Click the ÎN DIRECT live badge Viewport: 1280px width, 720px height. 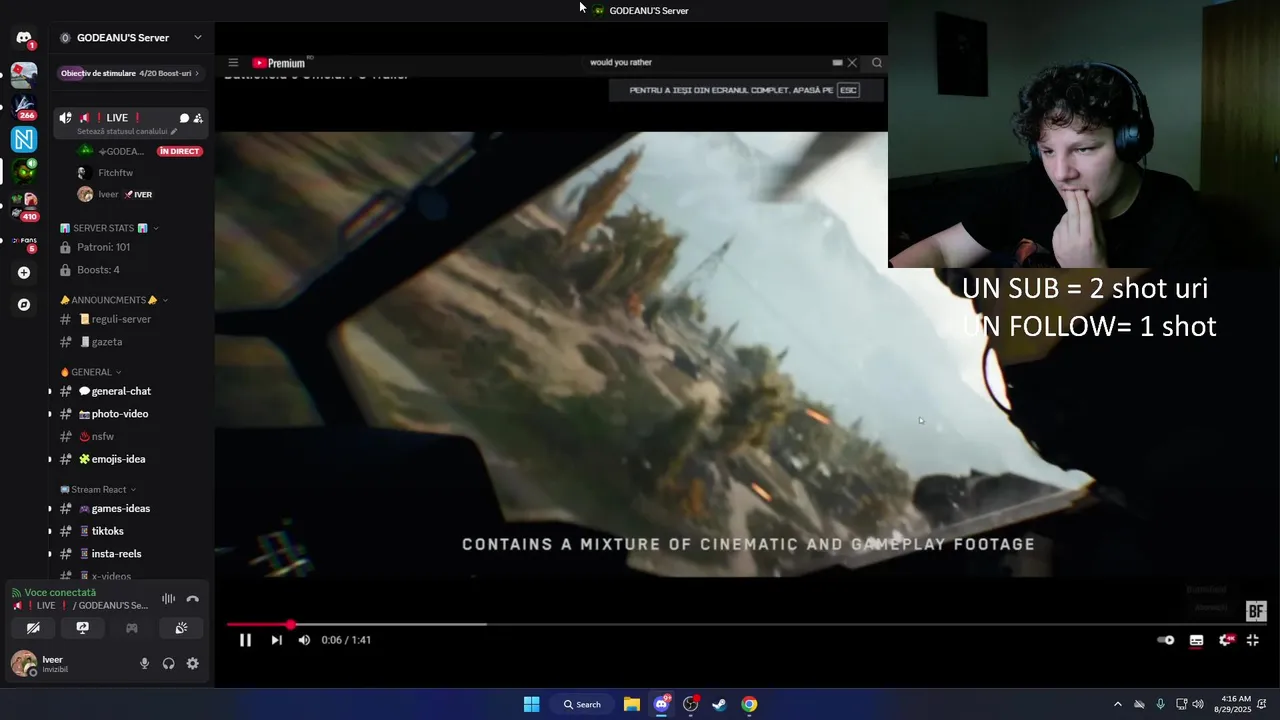pos(180,151)
